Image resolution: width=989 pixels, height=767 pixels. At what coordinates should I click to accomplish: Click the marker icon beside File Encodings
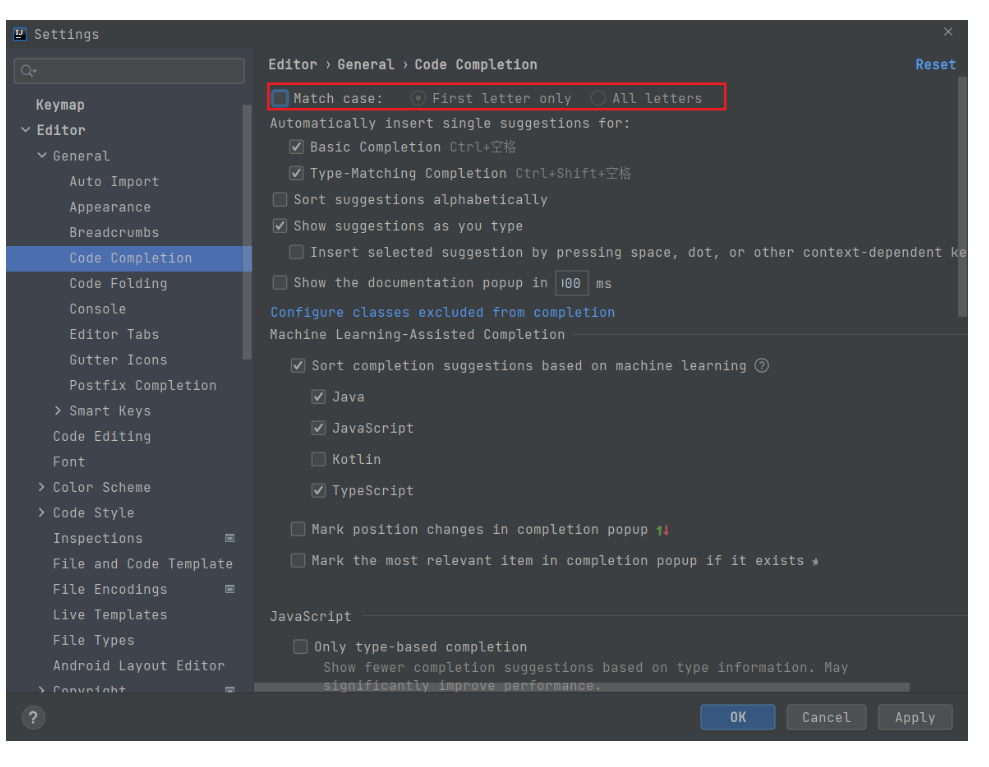[229, 589]
